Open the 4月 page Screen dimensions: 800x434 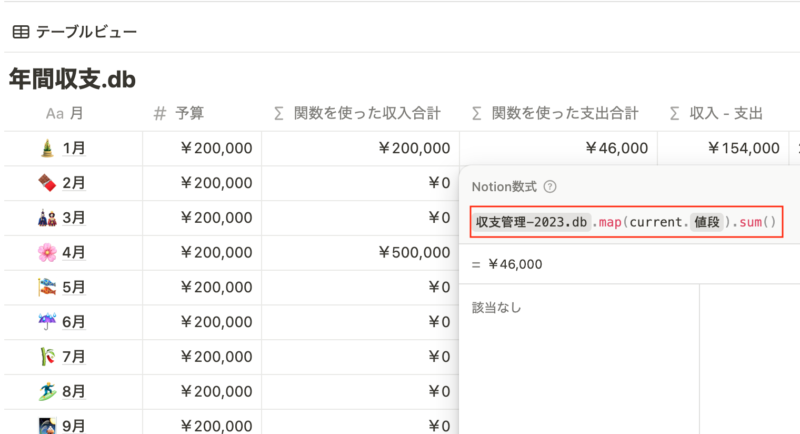pyautogui.click(x=73, y=252)
